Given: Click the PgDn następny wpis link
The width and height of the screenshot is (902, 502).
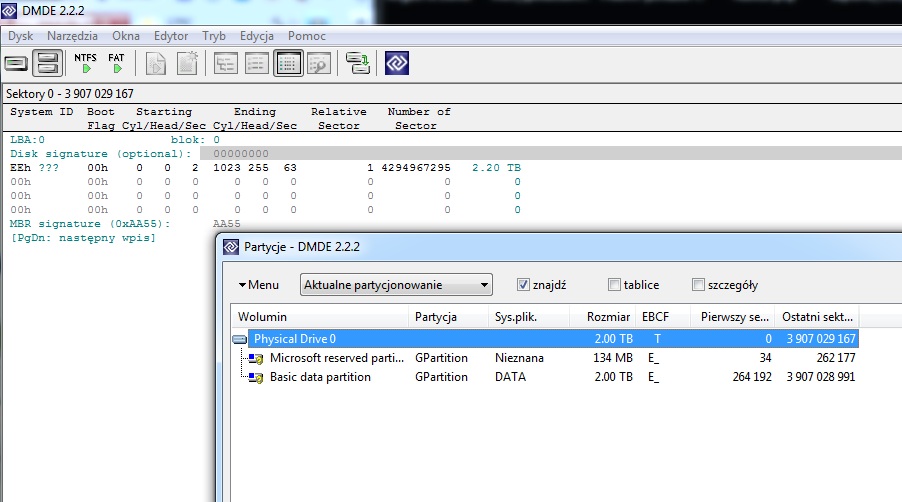Looking at the screenshot, I should [83, 238].
